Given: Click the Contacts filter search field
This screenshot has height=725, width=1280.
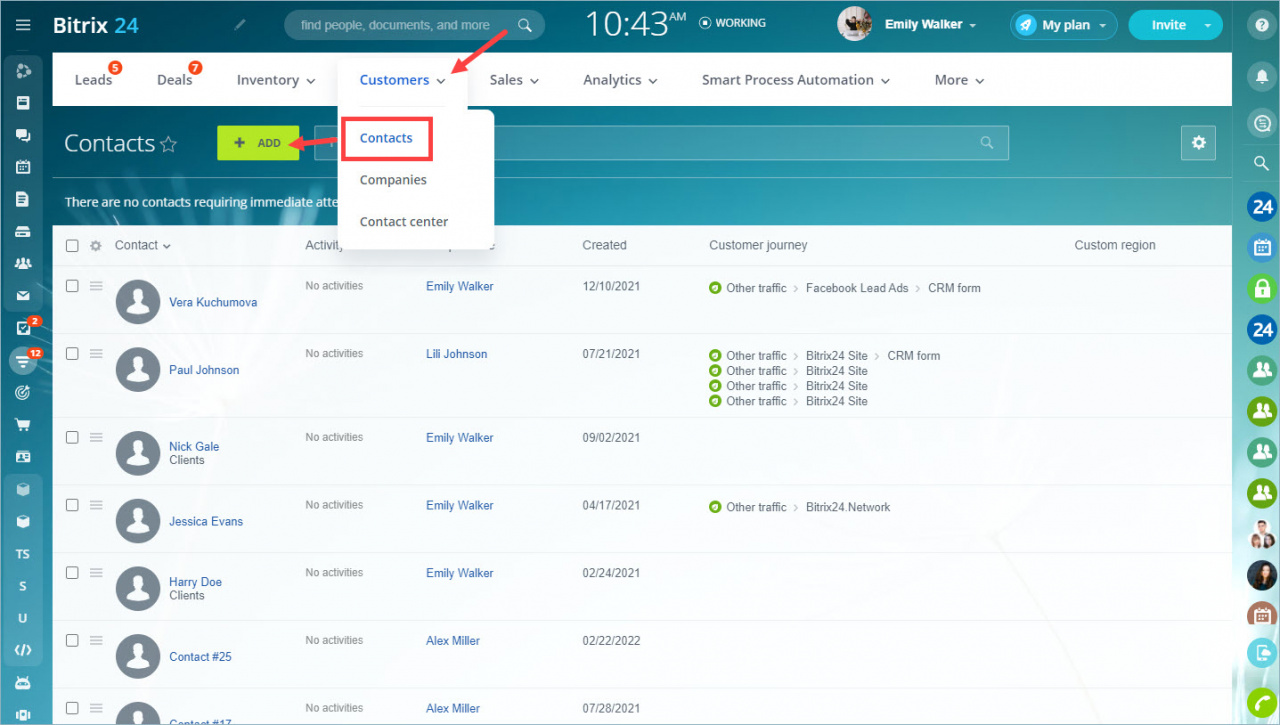Looking at the screenshot, I should 661,143.
